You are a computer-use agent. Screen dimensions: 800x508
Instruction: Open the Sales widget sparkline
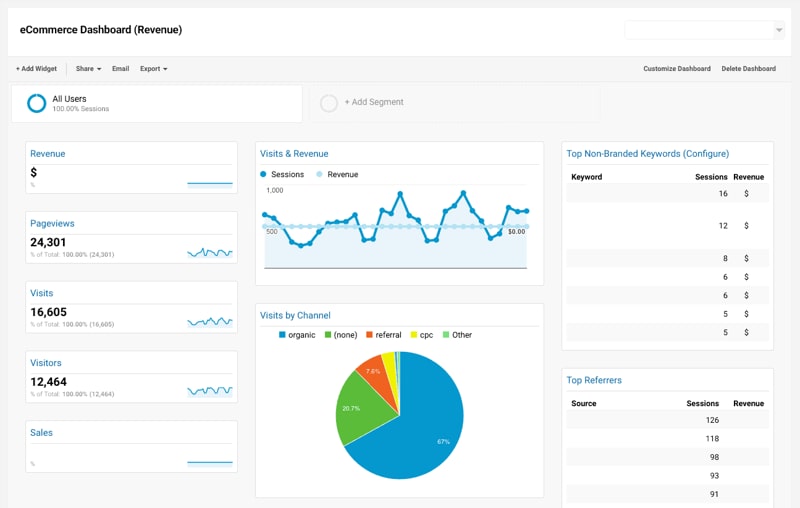pos(210,463)
